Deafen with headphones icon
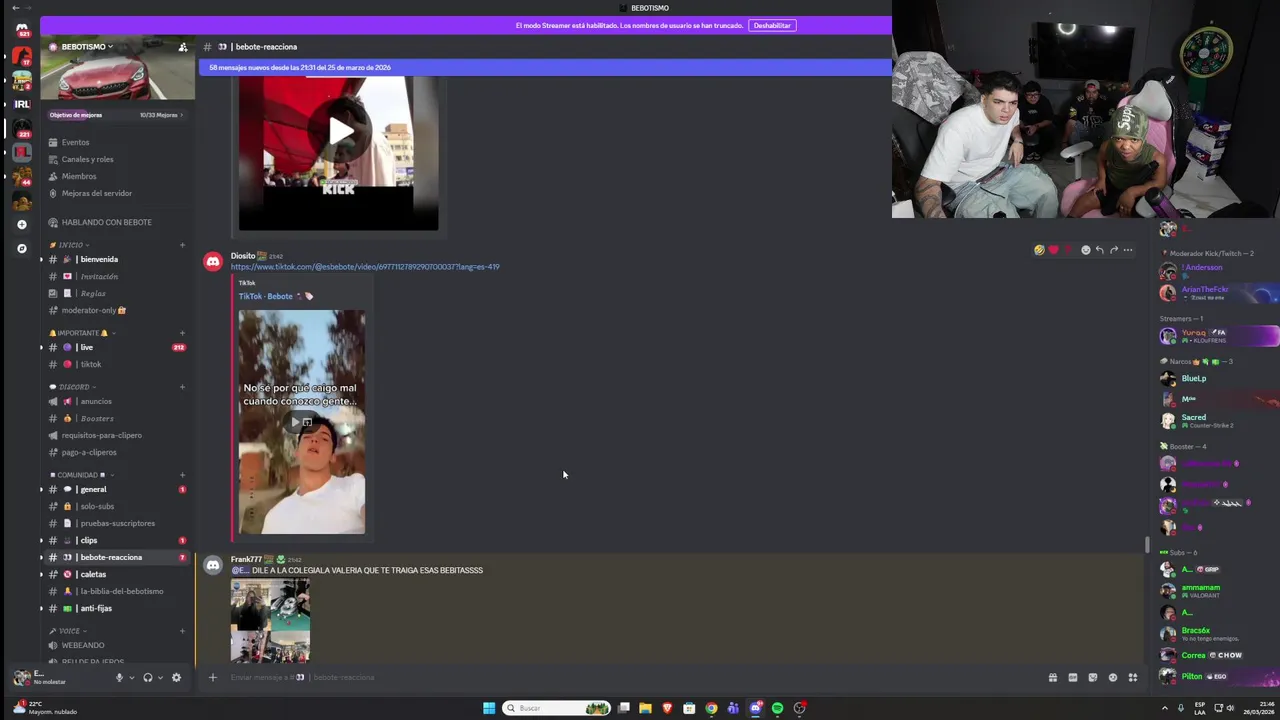 148,677
